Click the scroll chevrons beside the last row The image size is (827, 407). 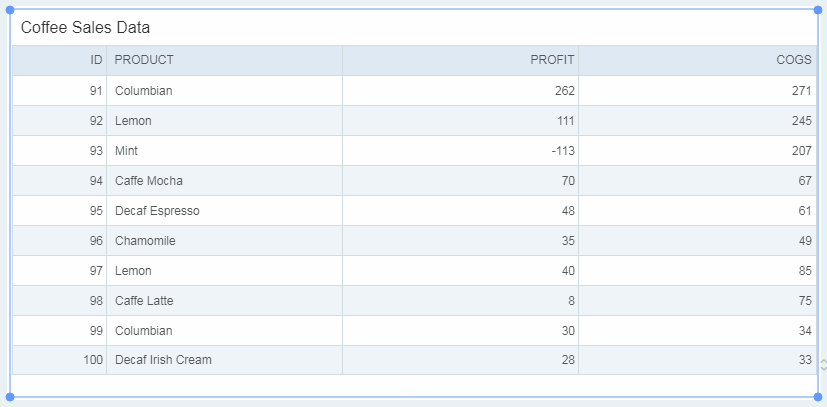[x=823, y=364]
